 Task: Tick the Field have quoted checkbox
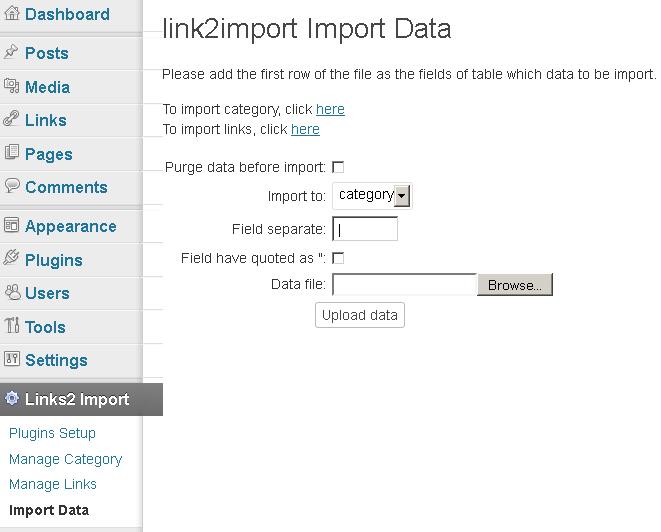point(338,258)
